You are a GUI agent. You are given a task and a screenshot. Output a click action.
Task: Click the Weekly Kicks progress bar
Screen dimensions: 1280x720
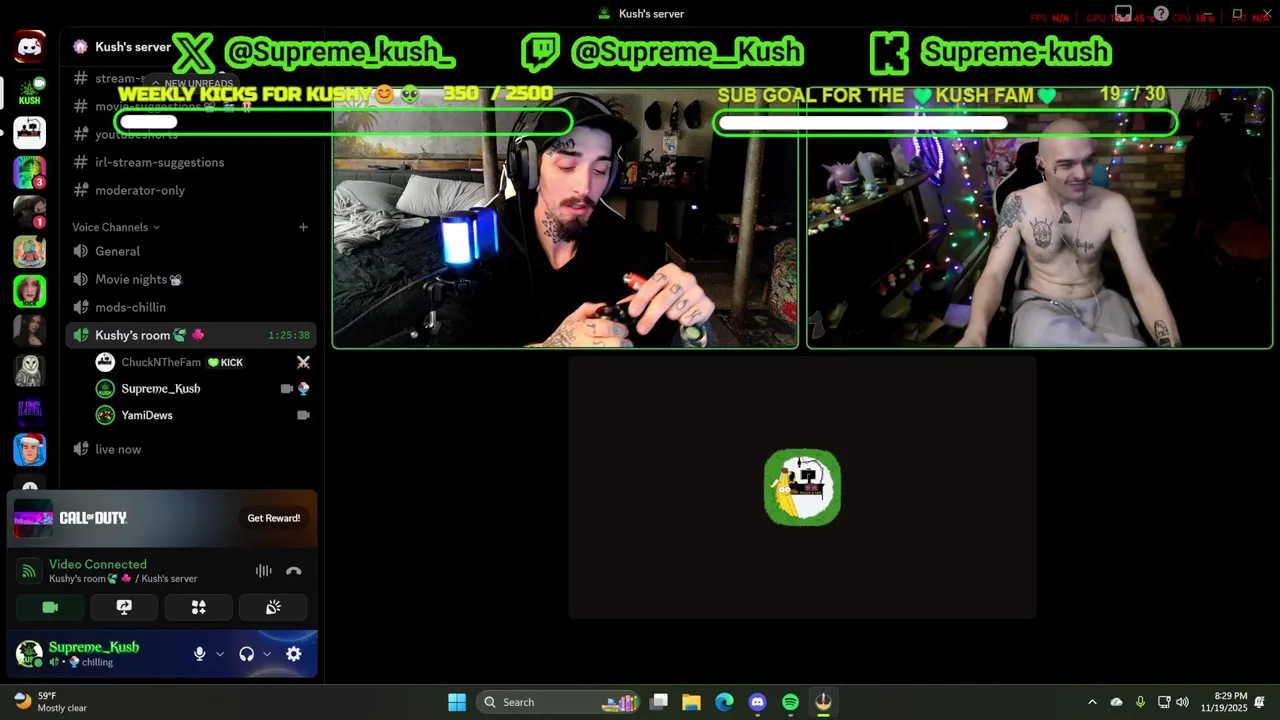click(x=345, y=122)
